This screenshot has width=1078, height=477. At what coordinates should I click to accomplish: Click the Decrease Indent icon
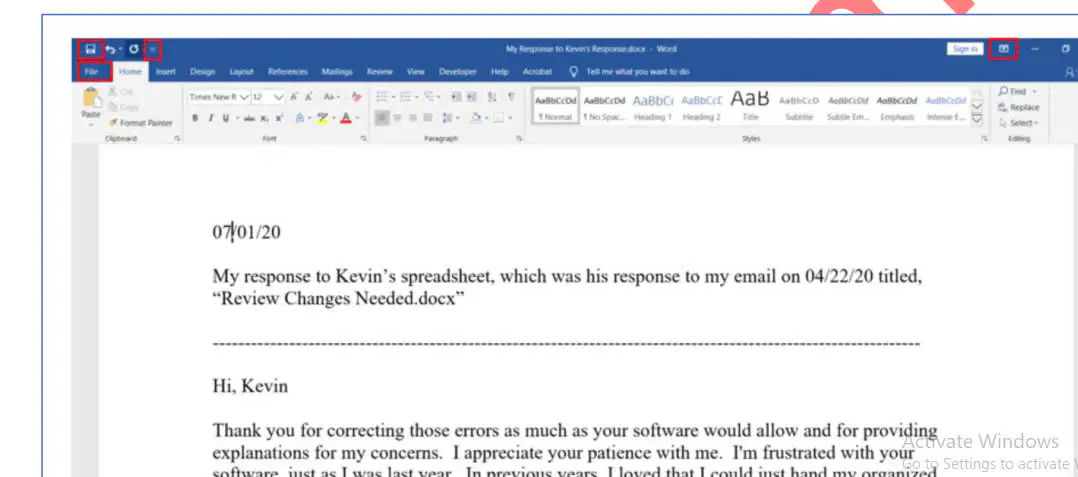456,98
